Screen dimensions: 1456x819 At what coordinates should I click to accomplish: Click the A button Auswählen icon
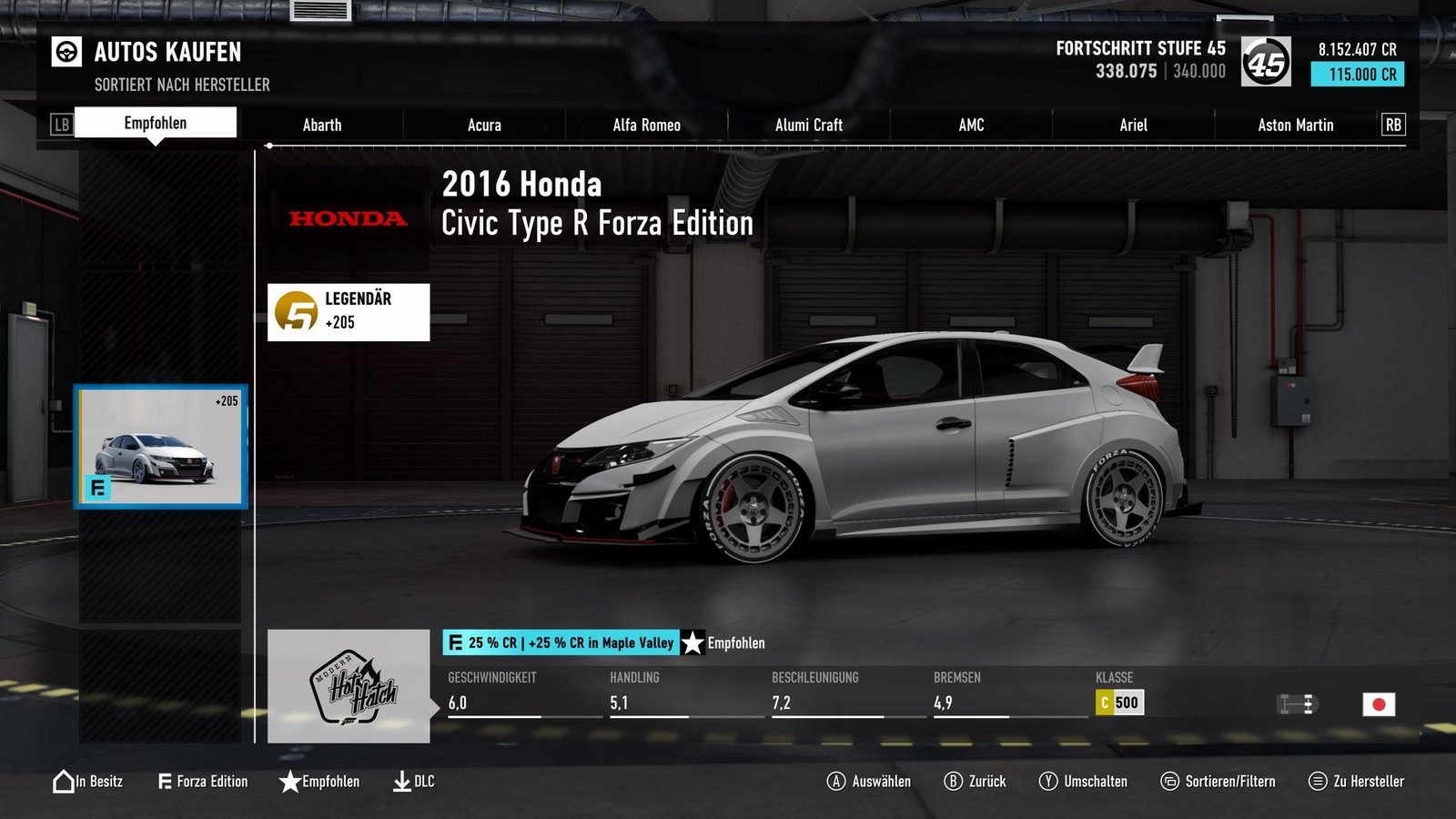pyautogui.click(x=836, y=781)
